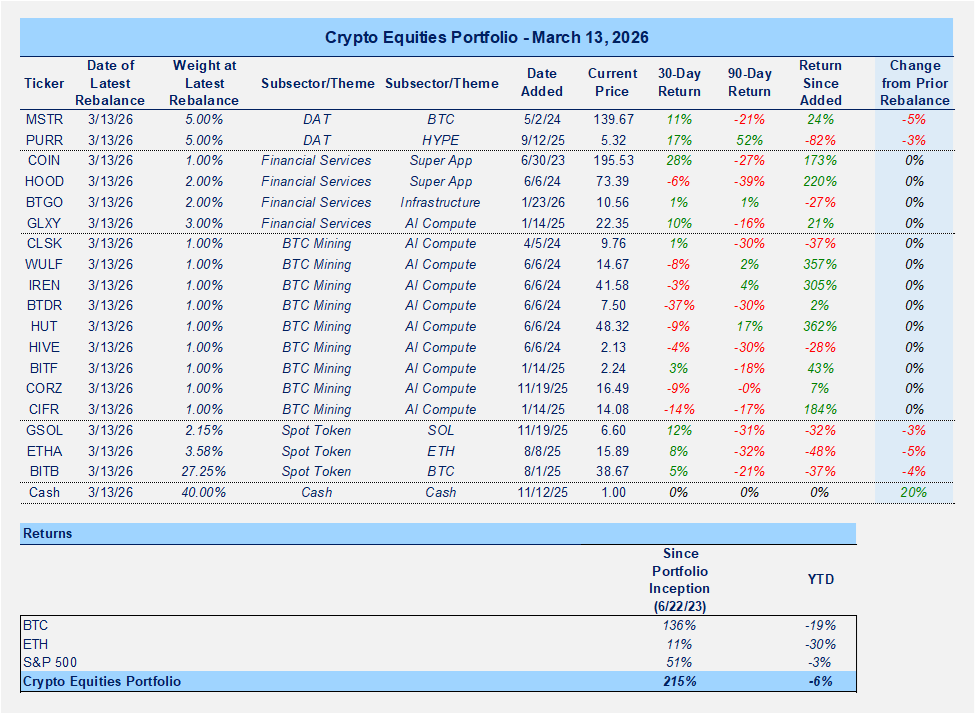The image size is (975, 714).
Task: Select the BITB 27.25% weight cell
Action: coord(203,472)
